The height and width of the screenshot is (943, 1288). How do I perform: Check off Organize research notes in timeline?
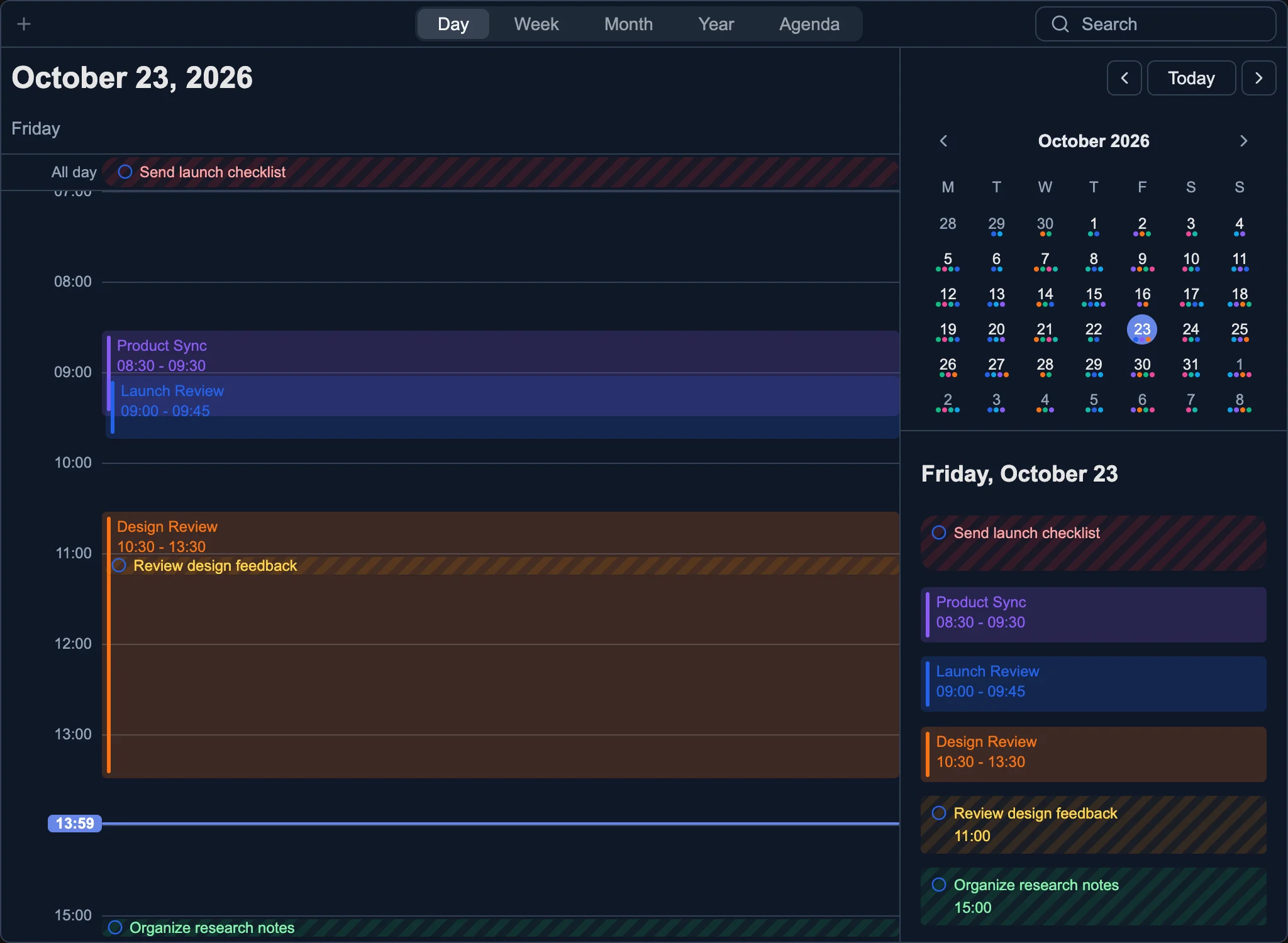tap(115, 927)
